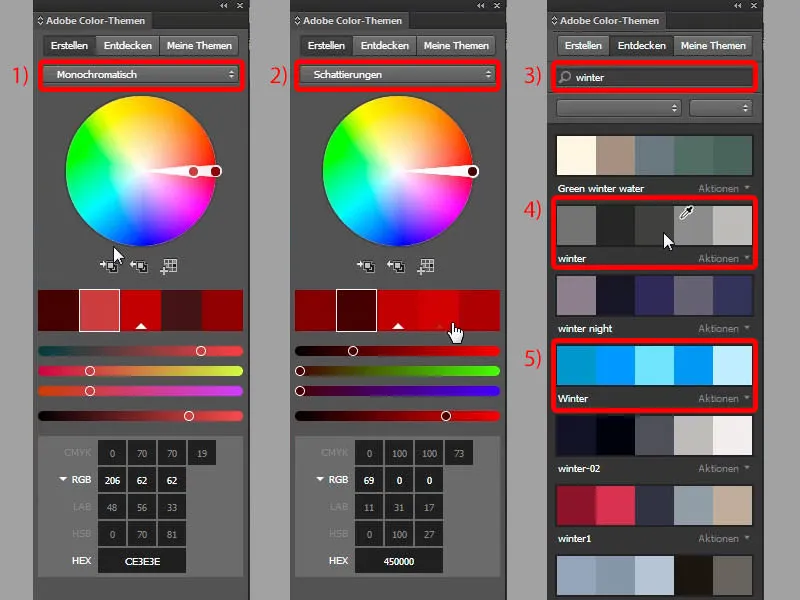The width and height of the screenshot is (800, 600).
Task: Click the Green winter water theme name
Action: point(601,188)
